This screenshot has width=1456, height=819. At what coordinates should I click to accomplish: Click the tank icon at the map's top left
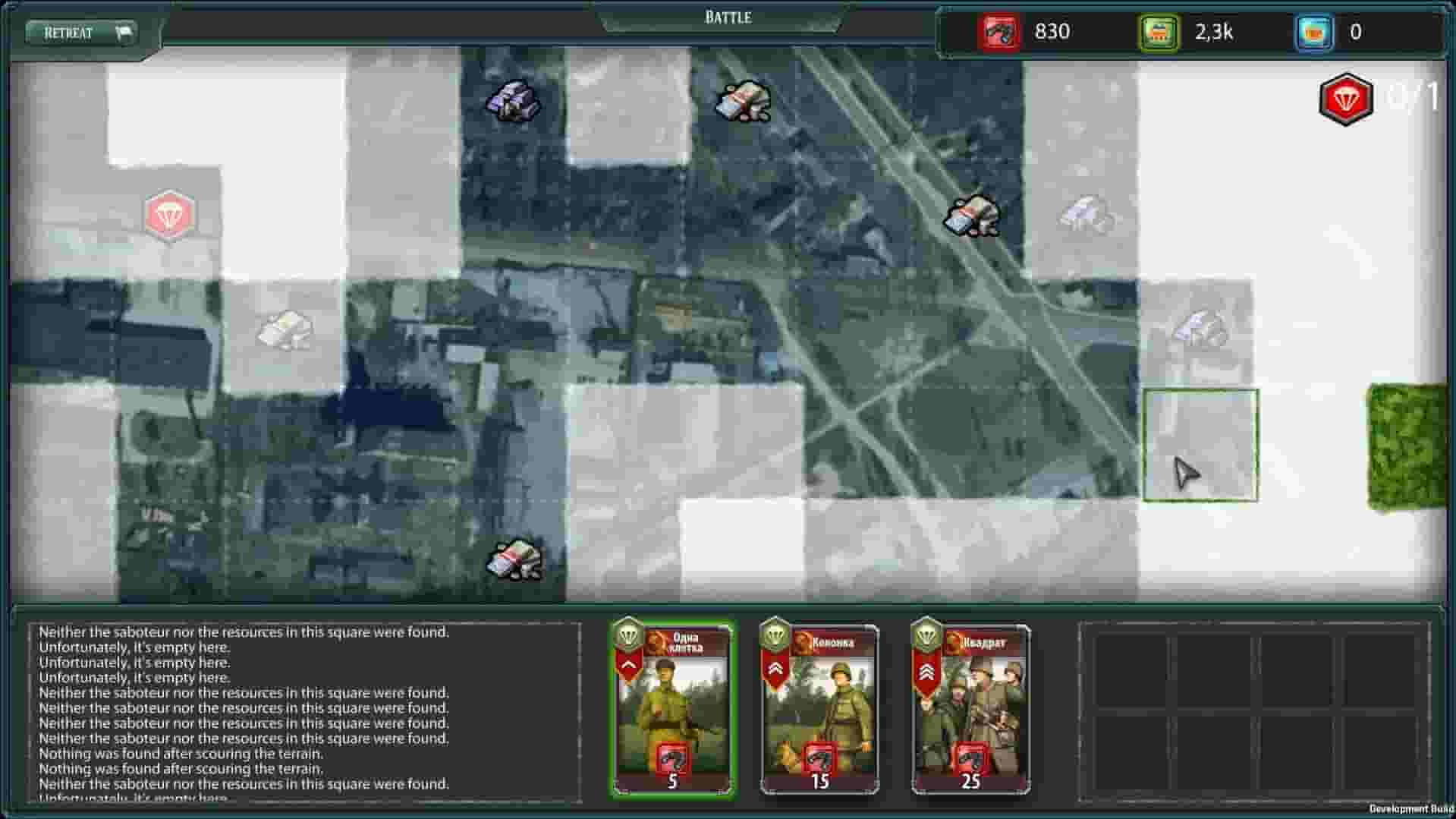coord(512,101)
